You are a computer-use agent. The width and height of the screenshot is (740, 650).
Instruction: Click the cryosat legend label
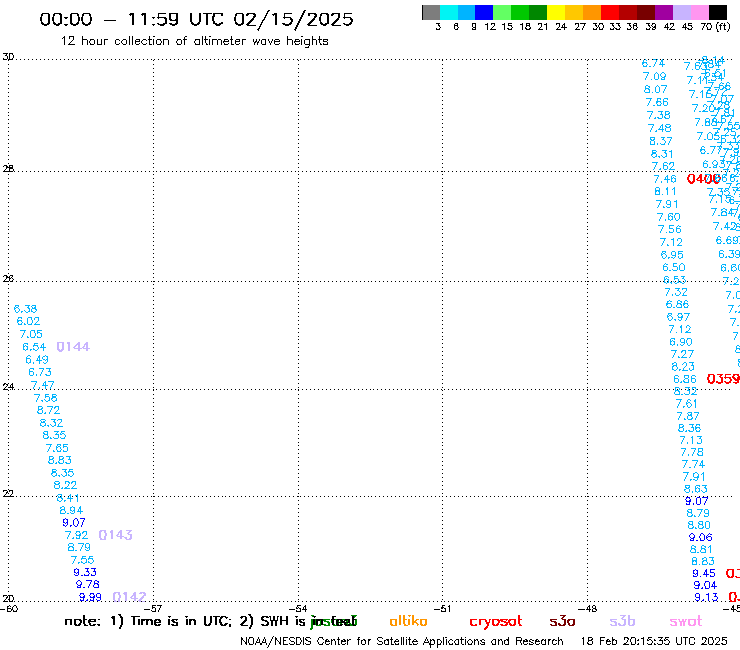pos(496,622)
